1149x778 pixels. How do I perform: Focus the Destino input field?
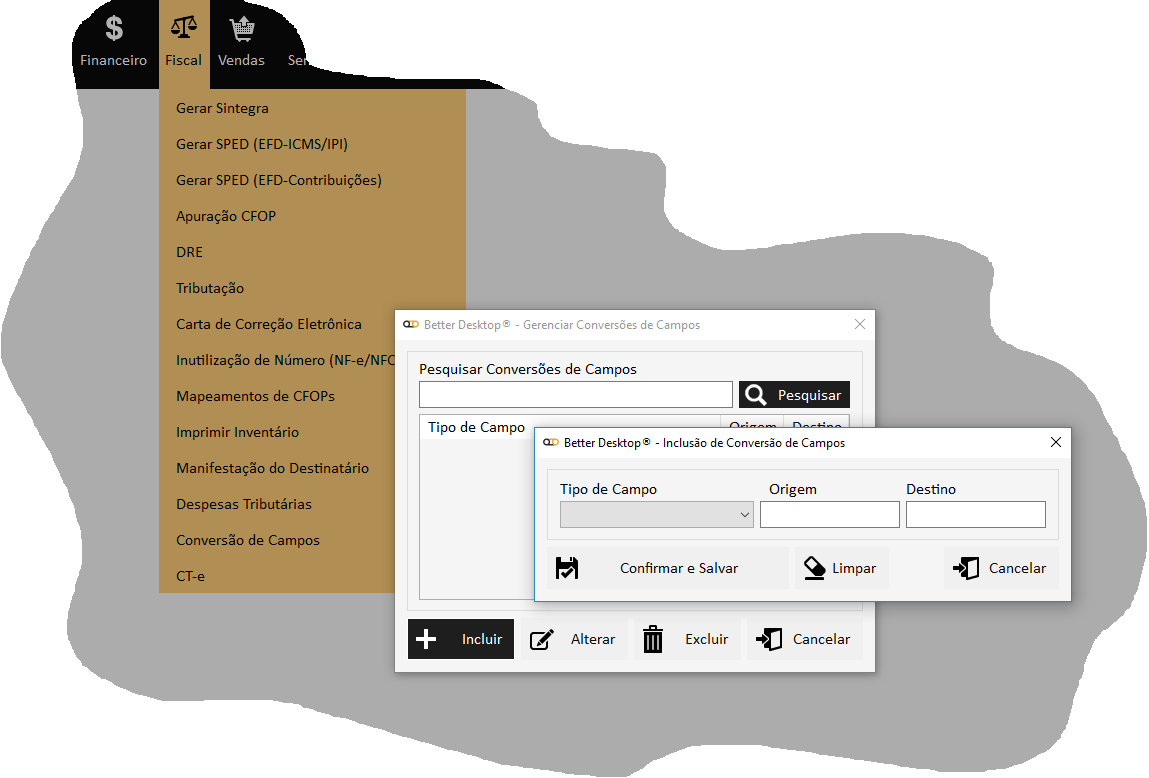(975, 514)
